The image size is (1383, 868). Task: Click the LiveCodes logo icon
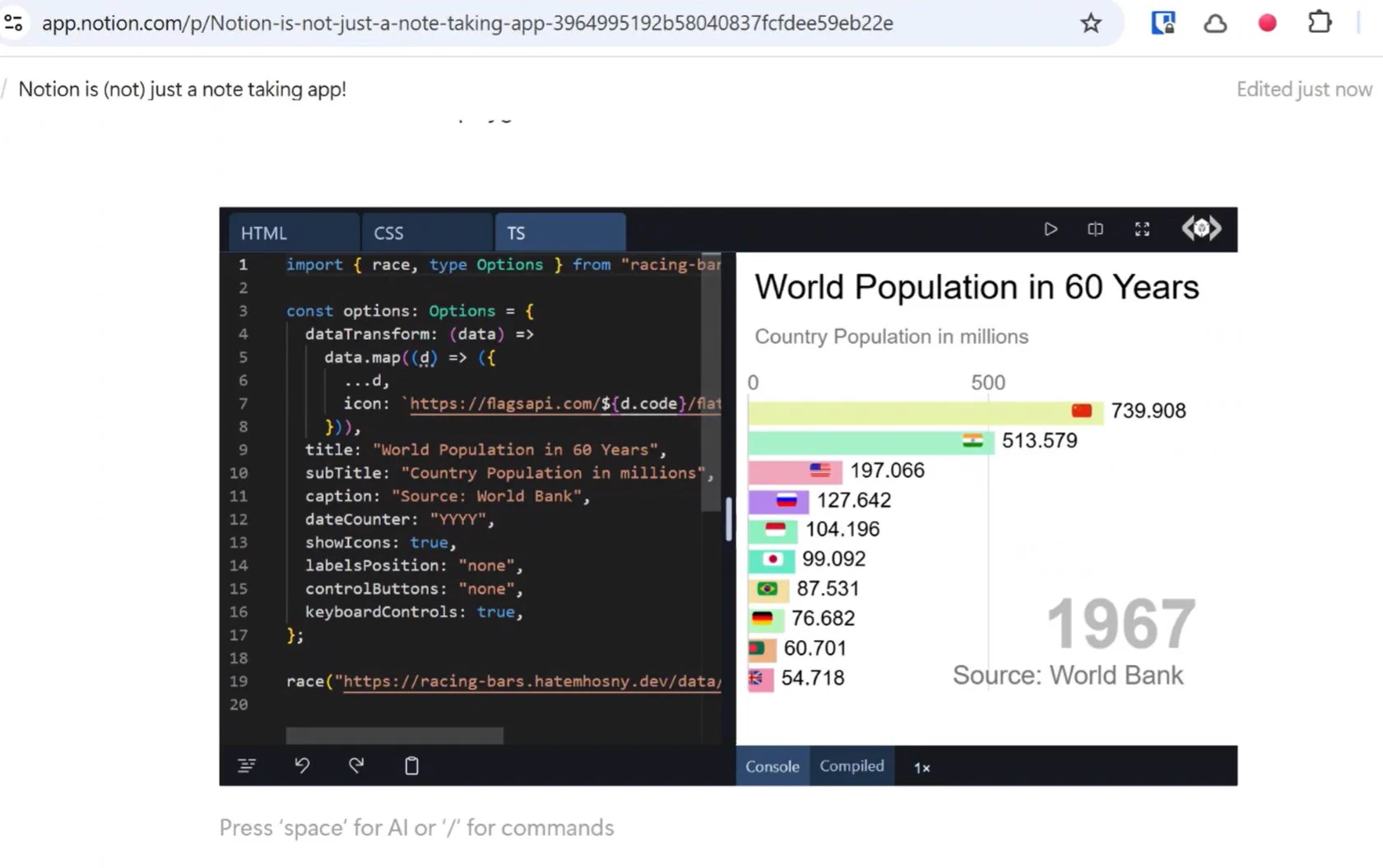1201,229
